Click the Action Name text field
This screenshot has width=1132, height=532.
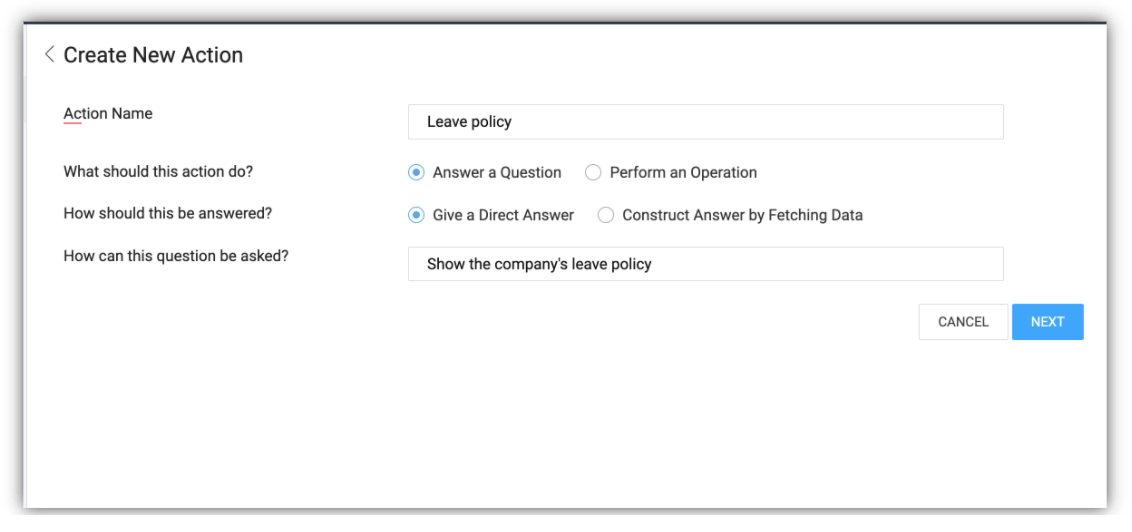click(705, 122)
